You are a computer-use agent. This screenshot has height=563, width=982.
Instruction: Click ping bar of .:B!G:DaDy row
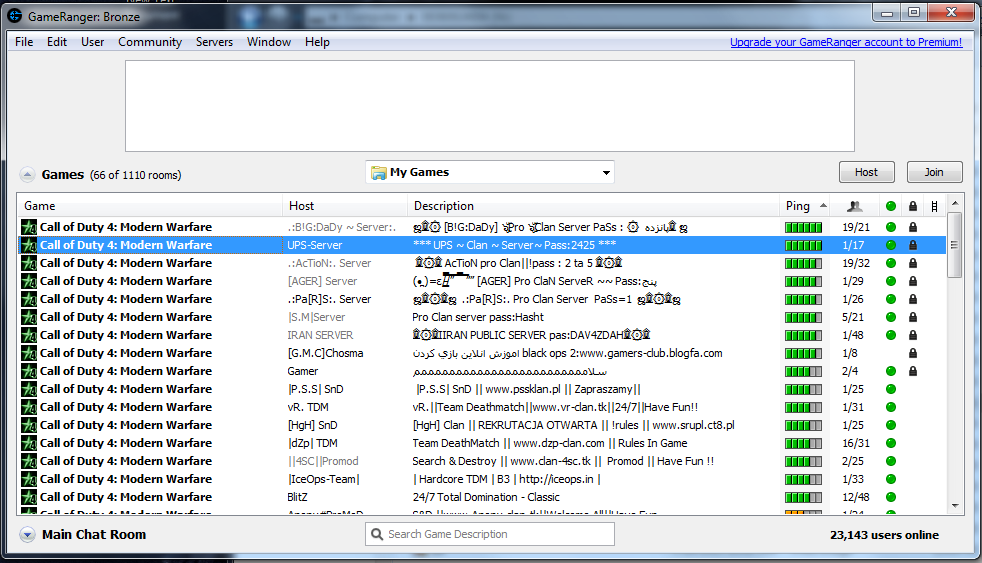[804, 227]
